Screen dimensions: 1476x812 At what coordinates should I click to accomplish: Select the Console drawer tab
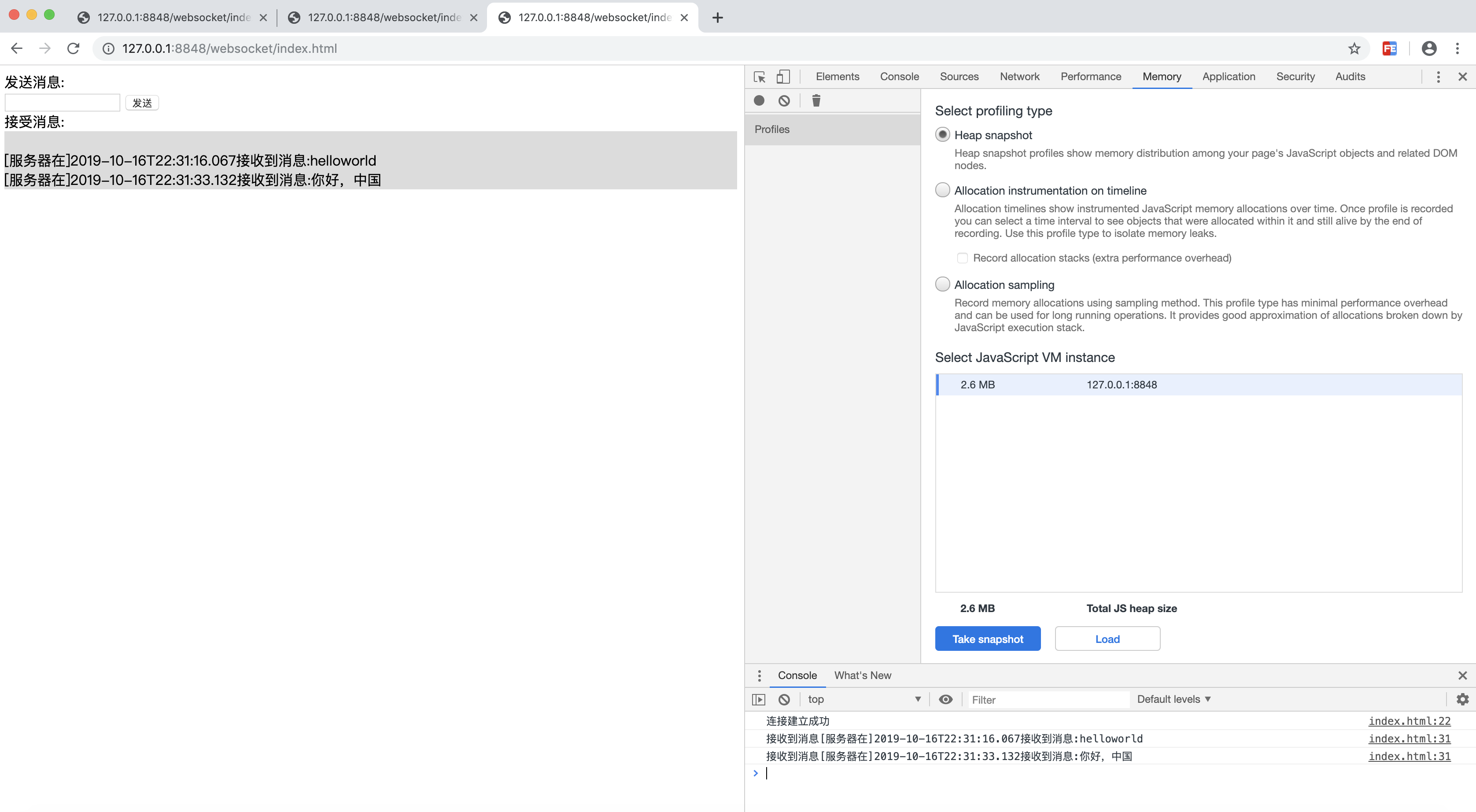pos(797,675)
